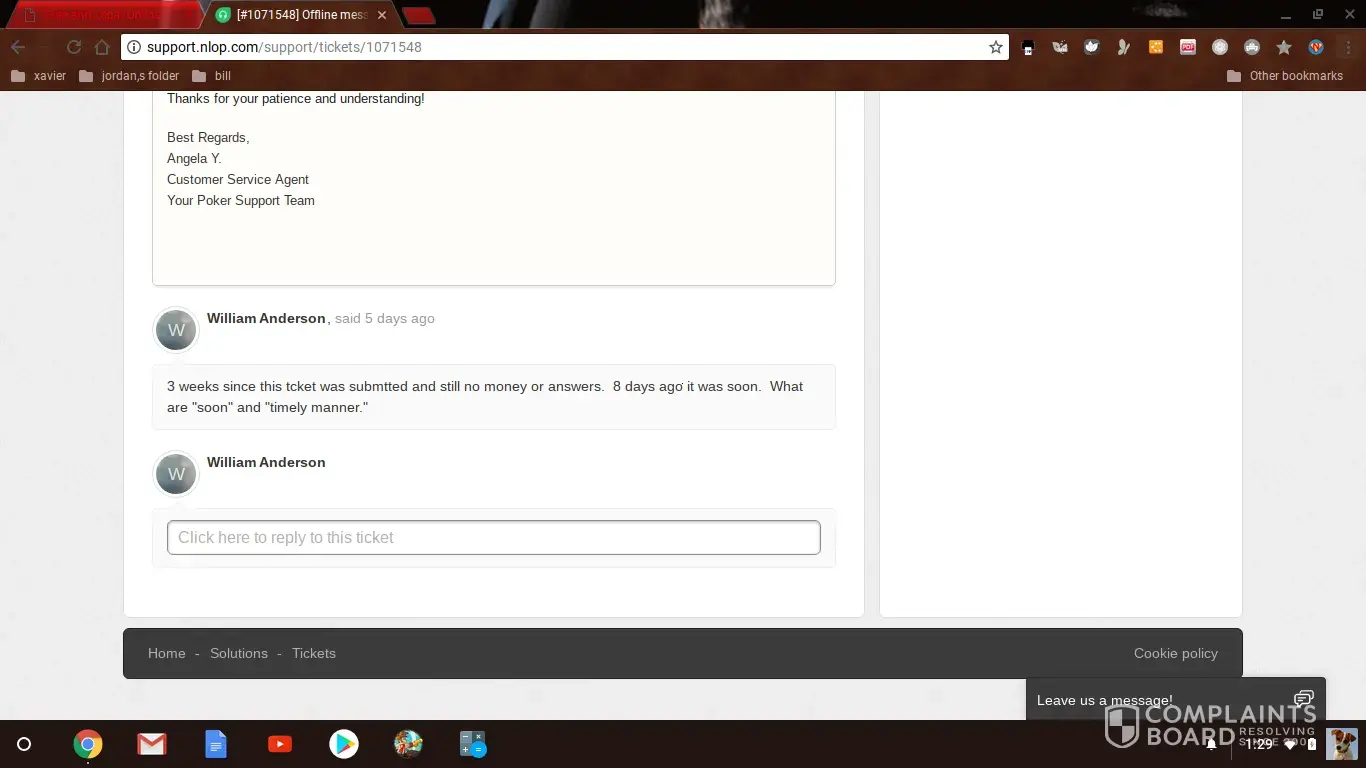Open the jordan,s folder bookmark folder

(x=129, y=75)
